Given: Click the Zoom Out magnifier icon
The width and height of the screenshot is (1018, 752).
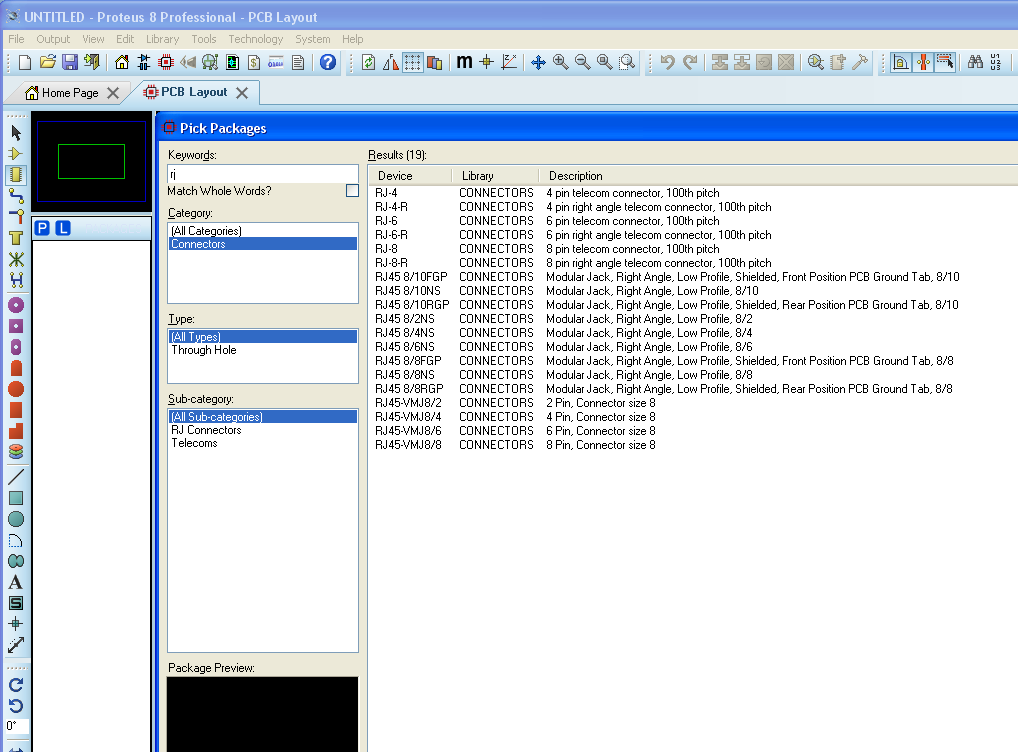Looking at the screenshot, I should point(582,62).
